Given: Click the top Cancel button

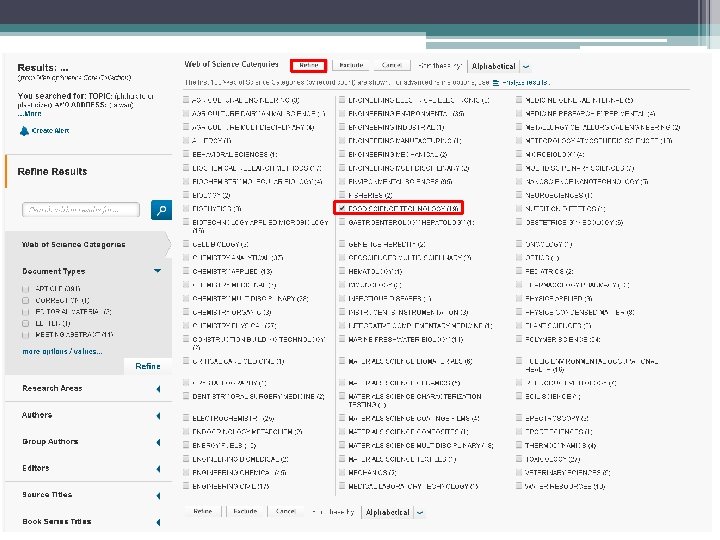Looking at the screenshot, I should click(x=391, y=66).
